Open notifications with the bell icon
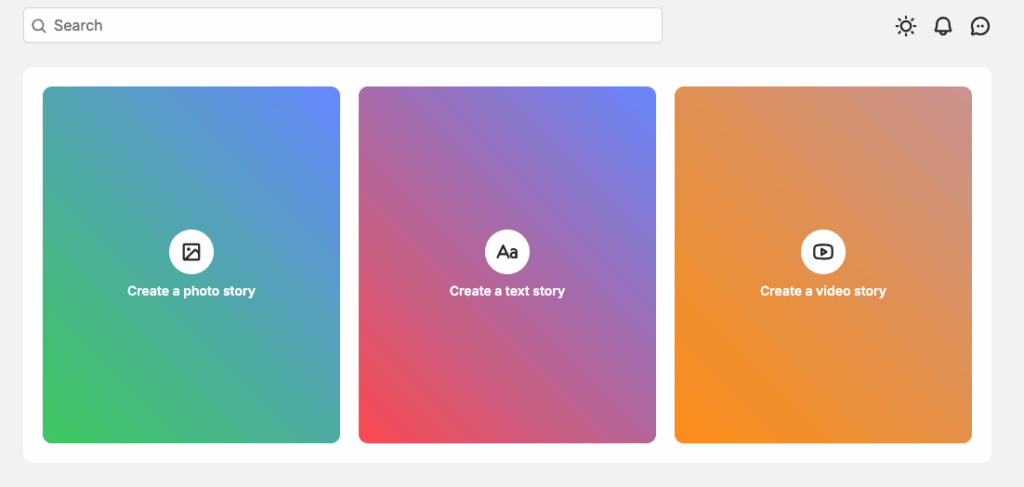The image size is (1024, 487). click(x=943, y=26)
